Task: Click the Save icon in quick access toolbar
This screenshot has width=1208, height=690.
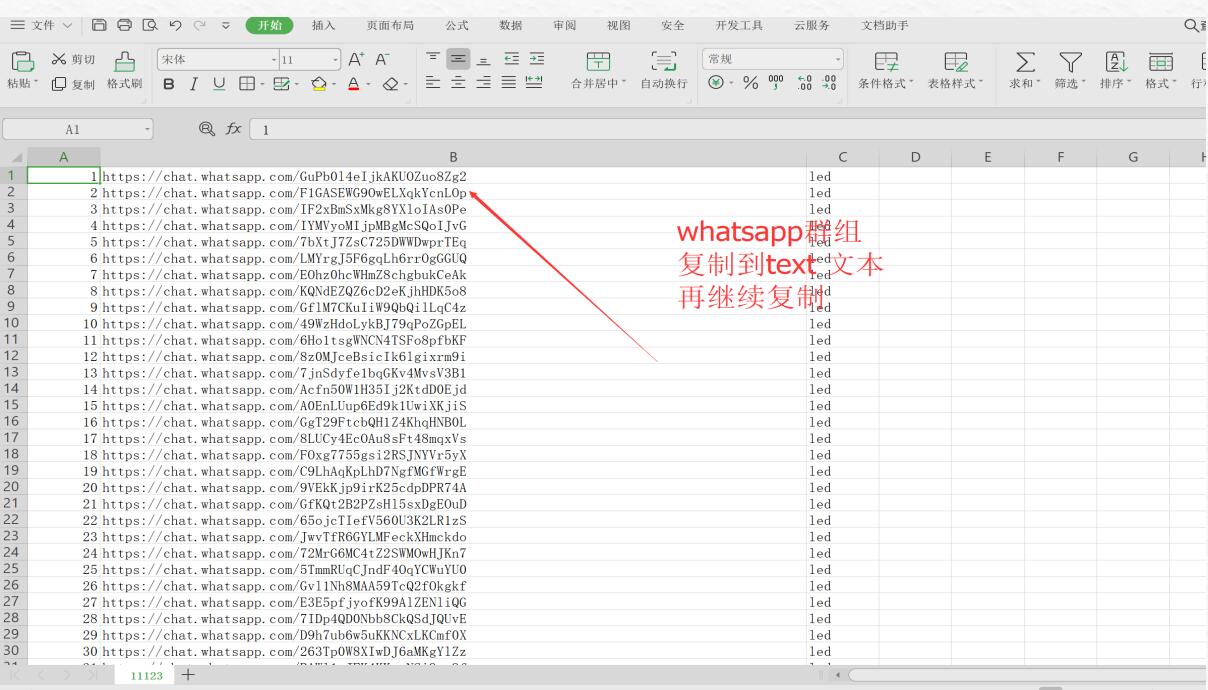Action: point(100,25)
